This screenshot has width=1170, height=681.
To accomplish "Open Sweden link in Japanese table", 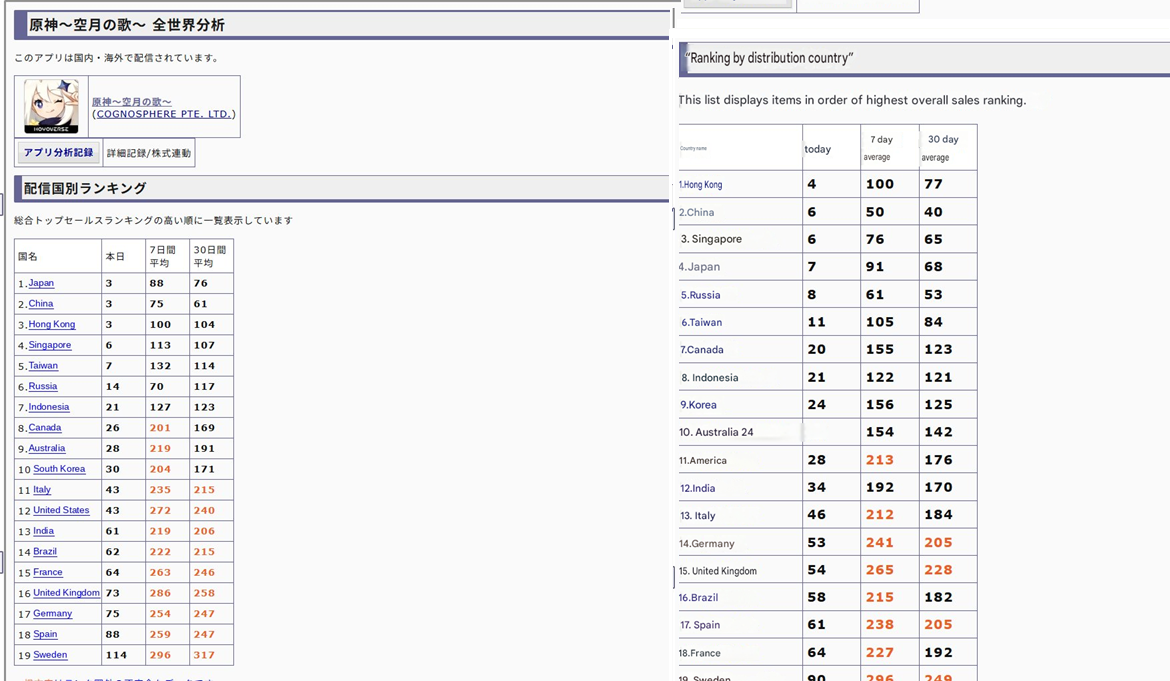I will point(50,655).
